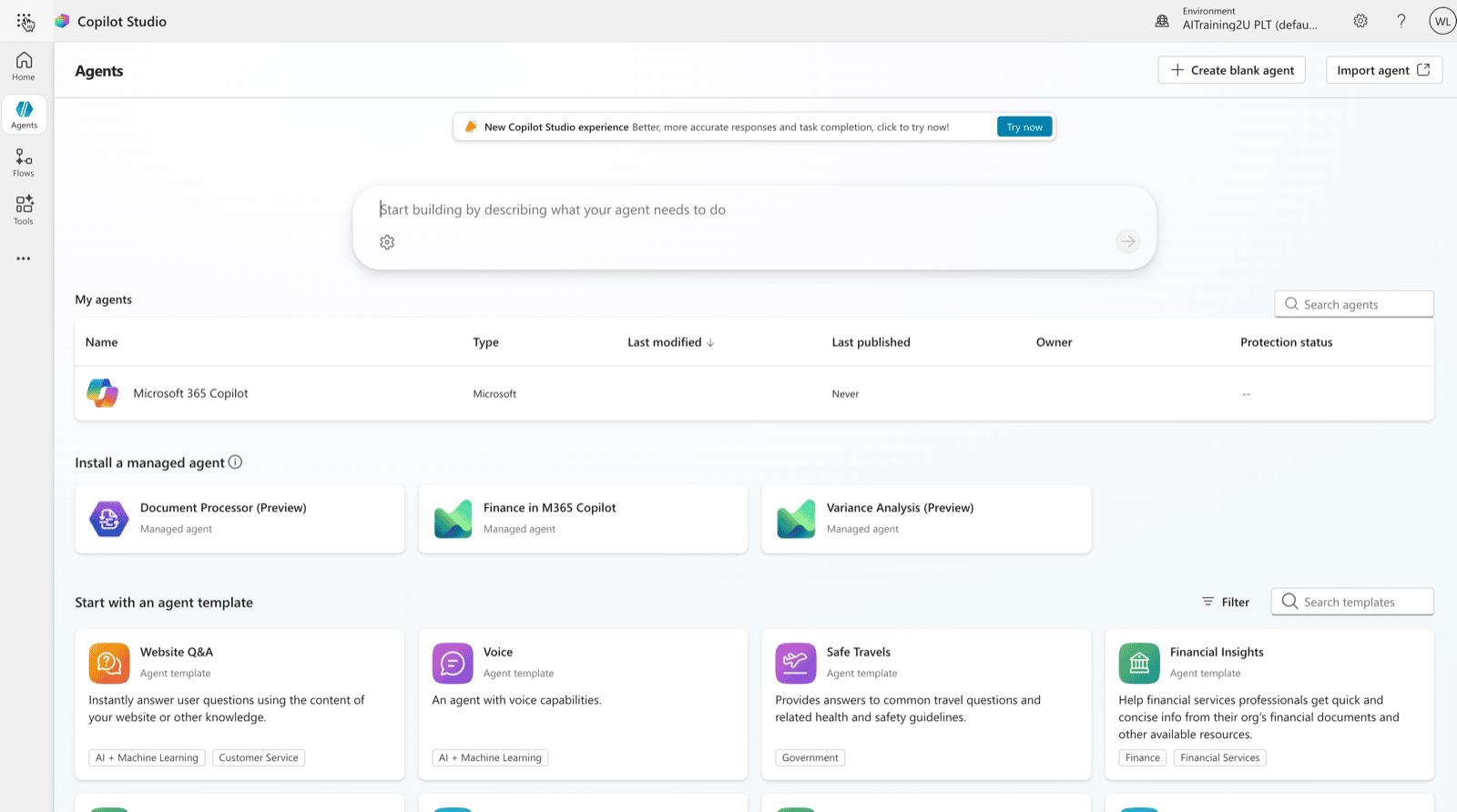Open Tools in the sidebar
Screen dimensions: 1457x812
click(24, 210)
